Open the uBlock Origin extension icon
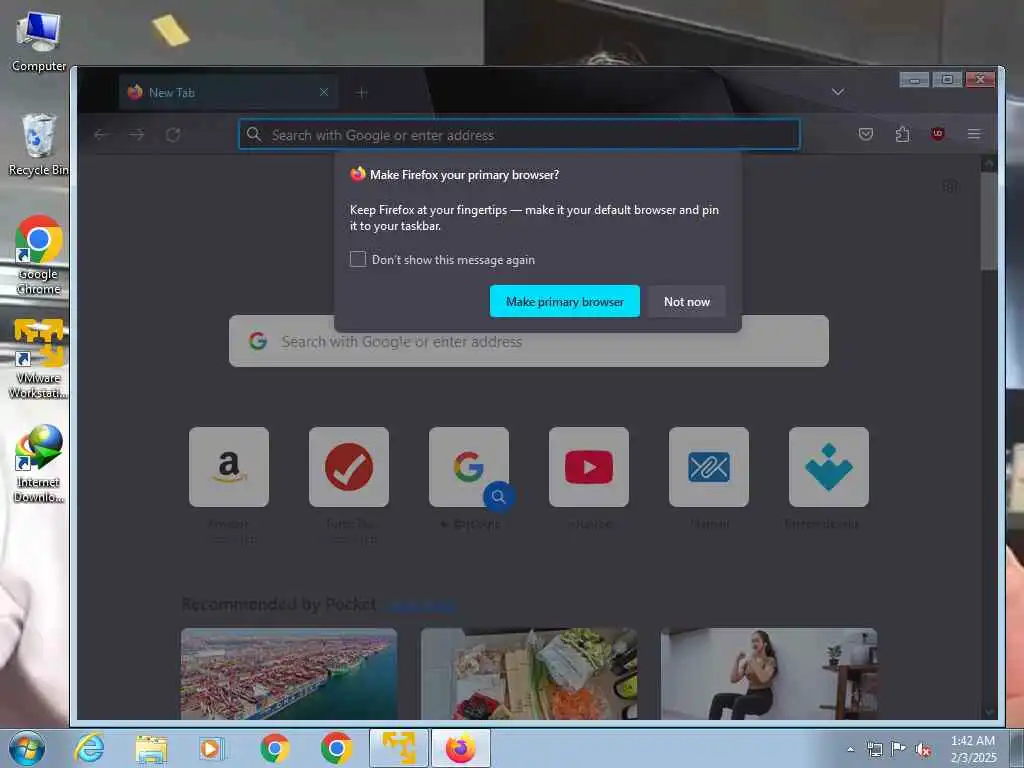This screenshot has width=1024, height=768. tap(938, 134)
